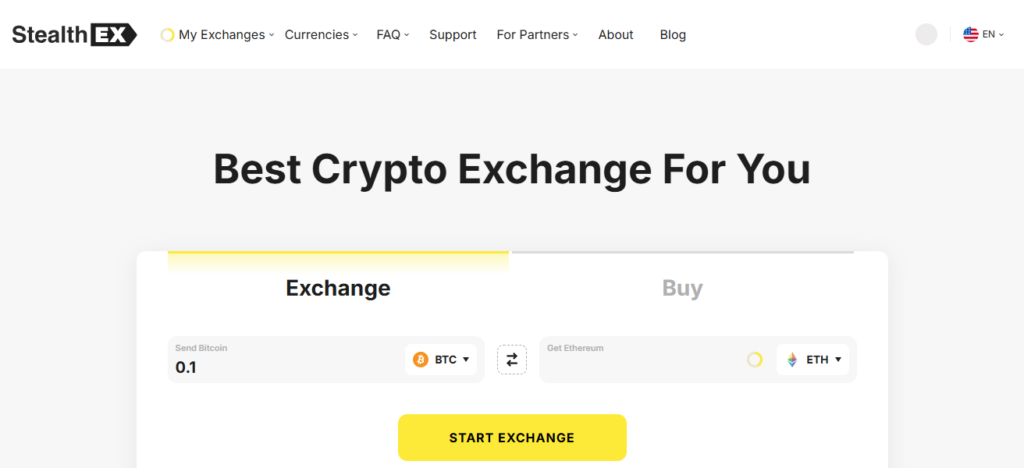
Task: Open the Currencies menu
Action: coord(320,34)
